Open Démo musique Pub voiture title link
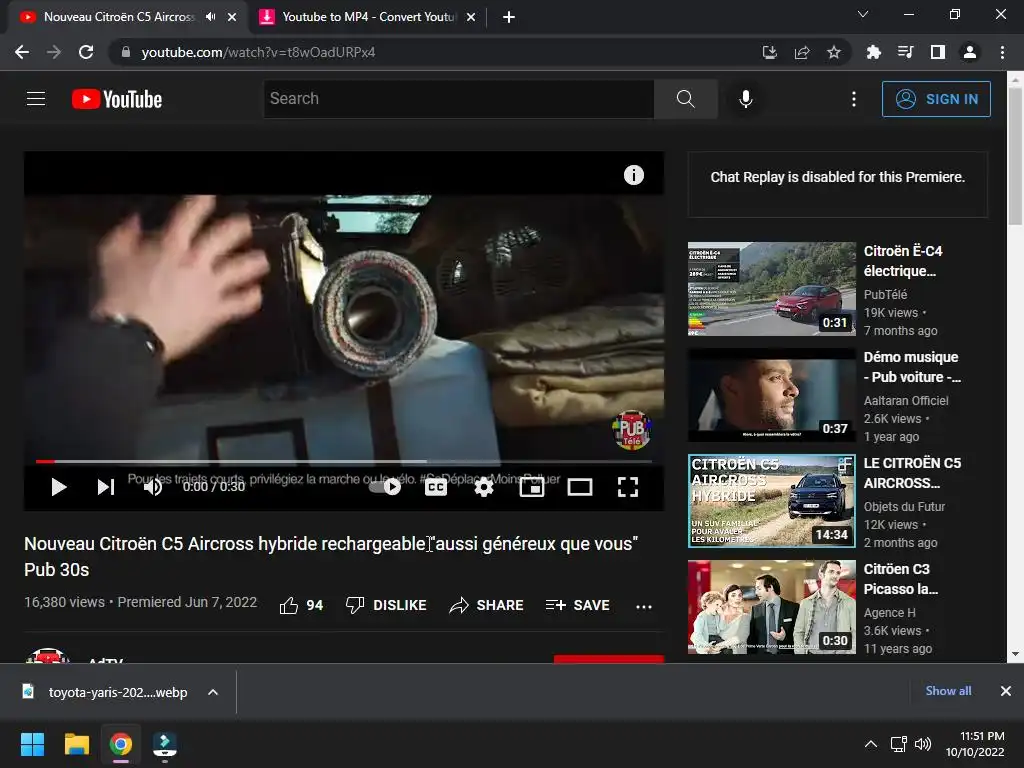This screenshot has height=768, width=1024. (912, 367)
